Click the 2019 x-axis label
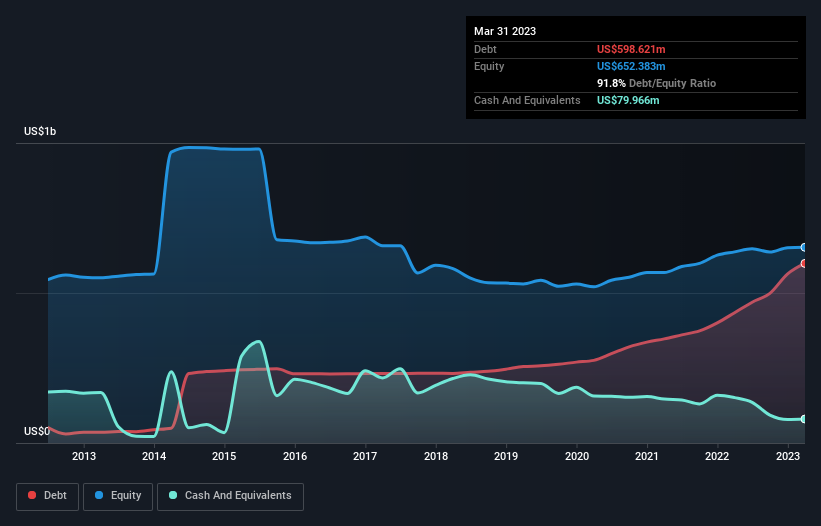 506,456
